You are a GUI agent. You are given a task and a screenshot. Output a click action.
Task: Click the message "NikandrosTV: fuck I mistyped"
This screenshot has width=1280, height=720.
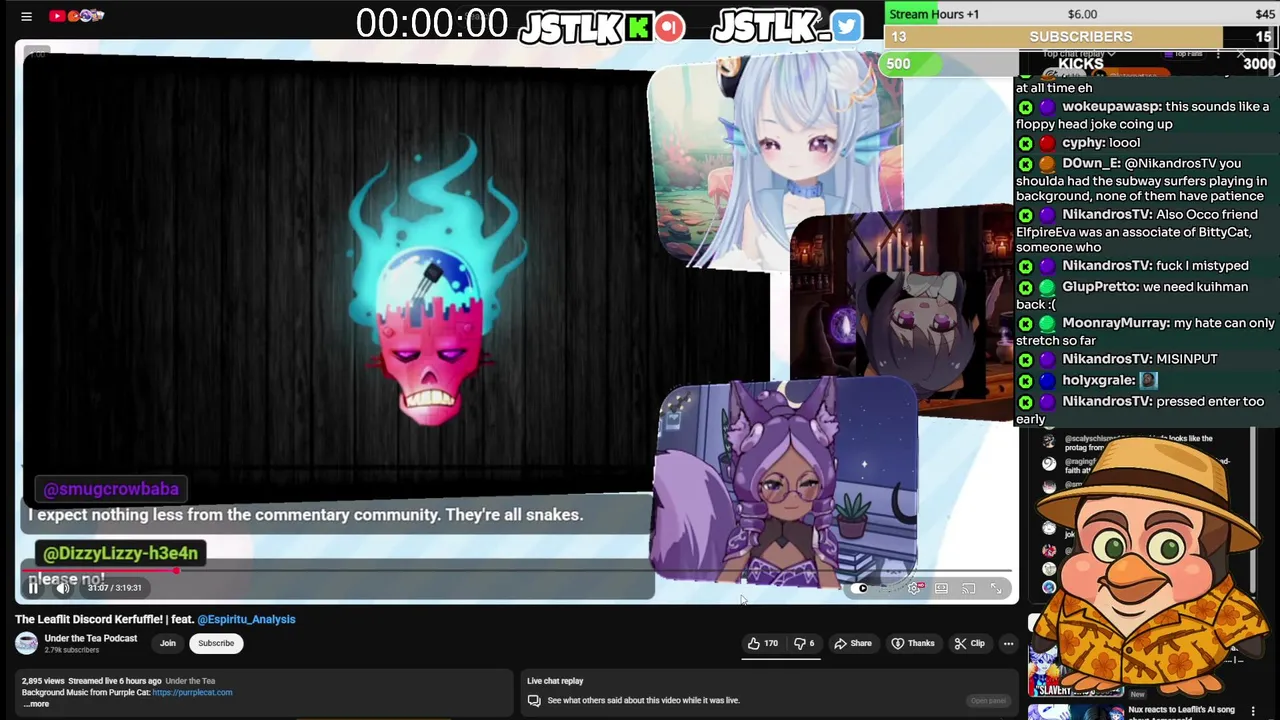pos(1155,266)
